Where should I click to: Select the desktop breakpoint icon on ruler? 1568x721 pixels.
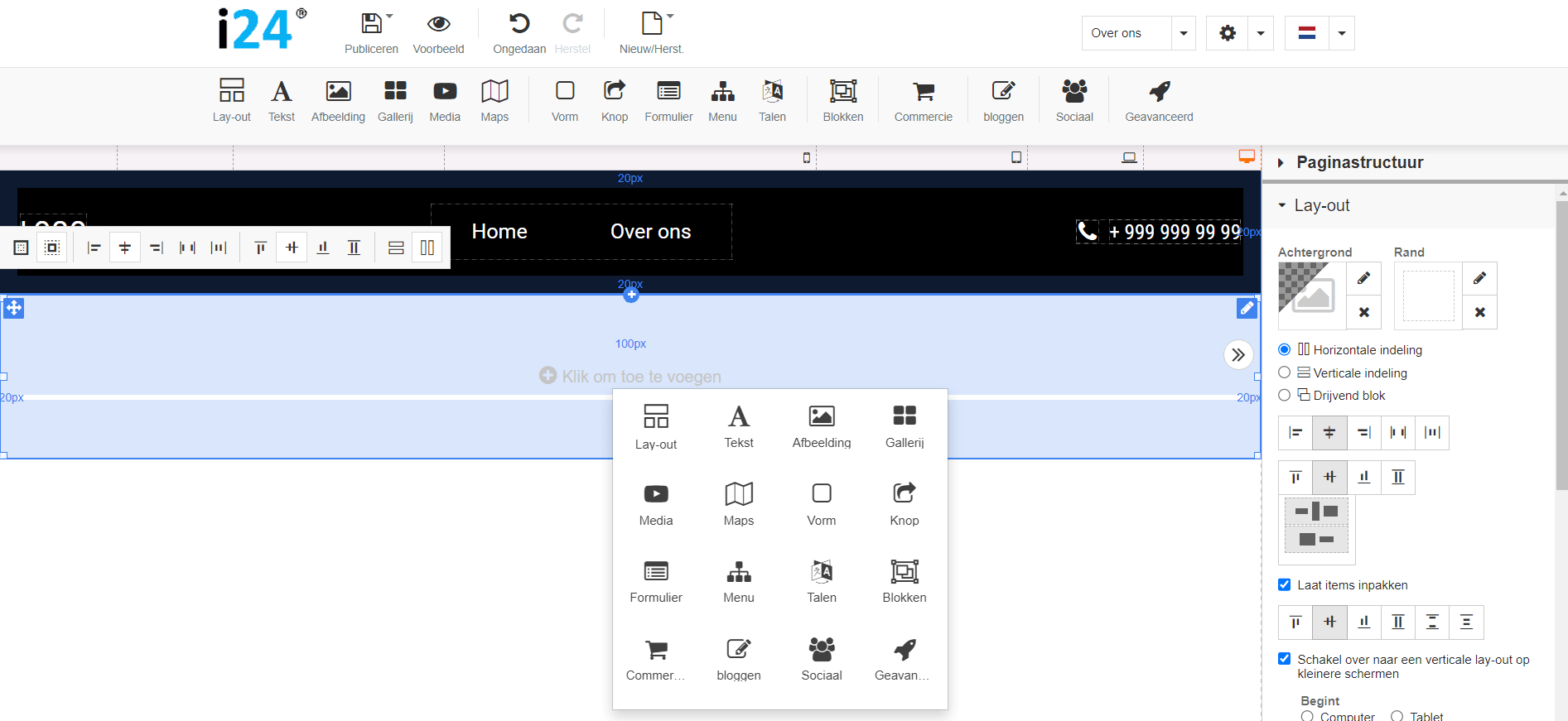click(x=1247, y=156)
